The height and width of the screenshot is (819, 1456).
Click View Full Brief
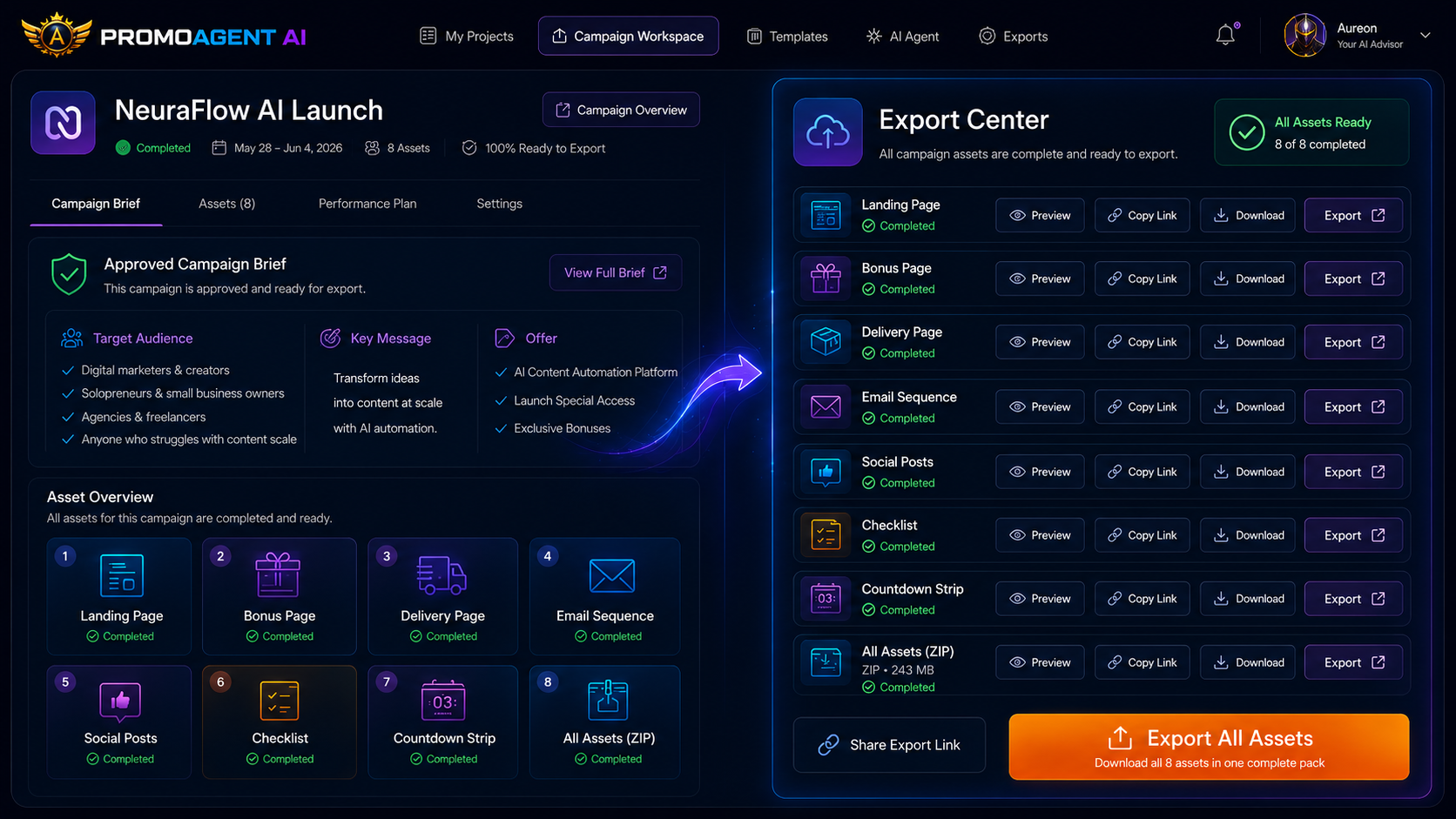click(x=616, y=272)
